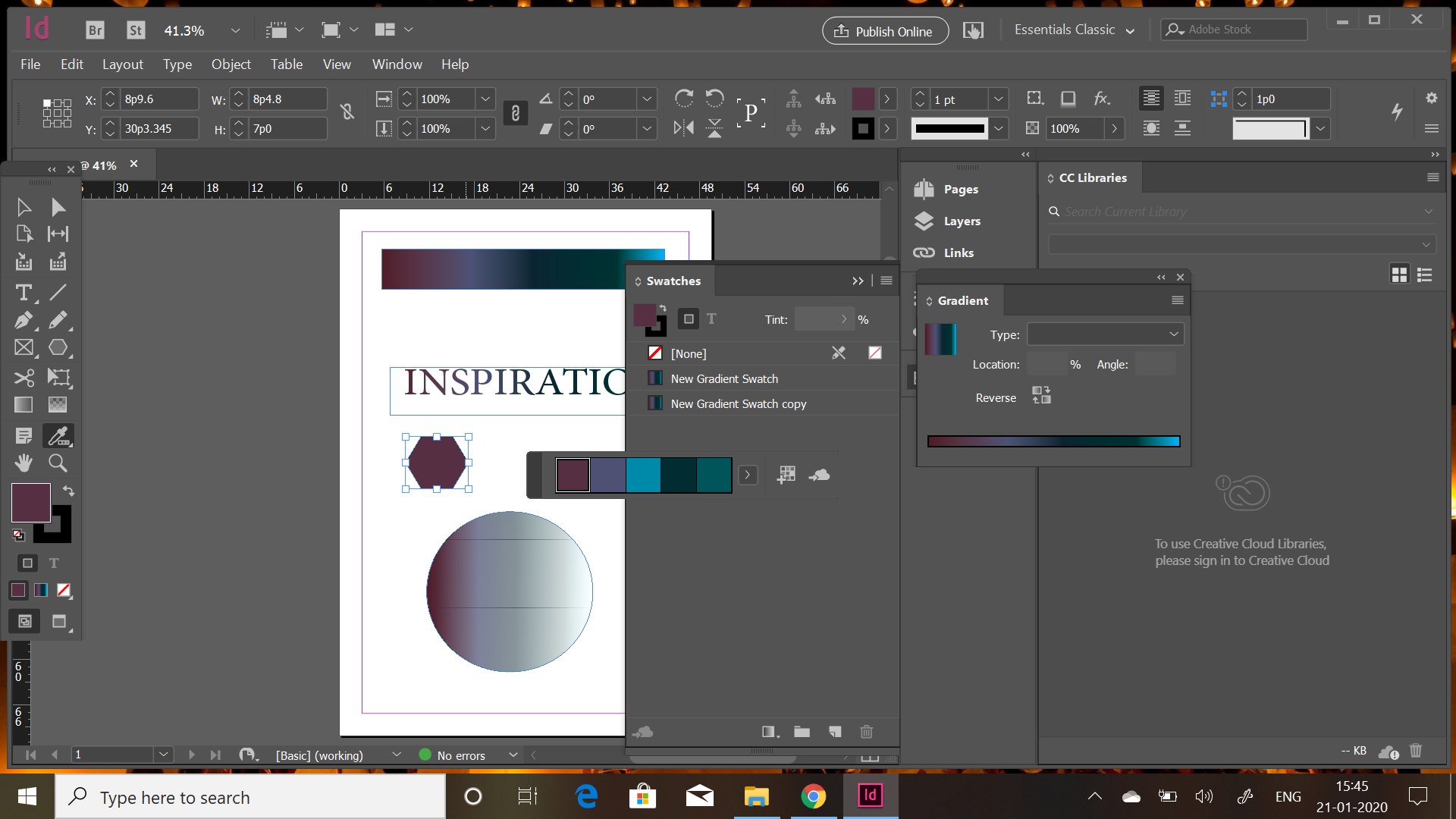Select the Hand tool

coord(24,463)
